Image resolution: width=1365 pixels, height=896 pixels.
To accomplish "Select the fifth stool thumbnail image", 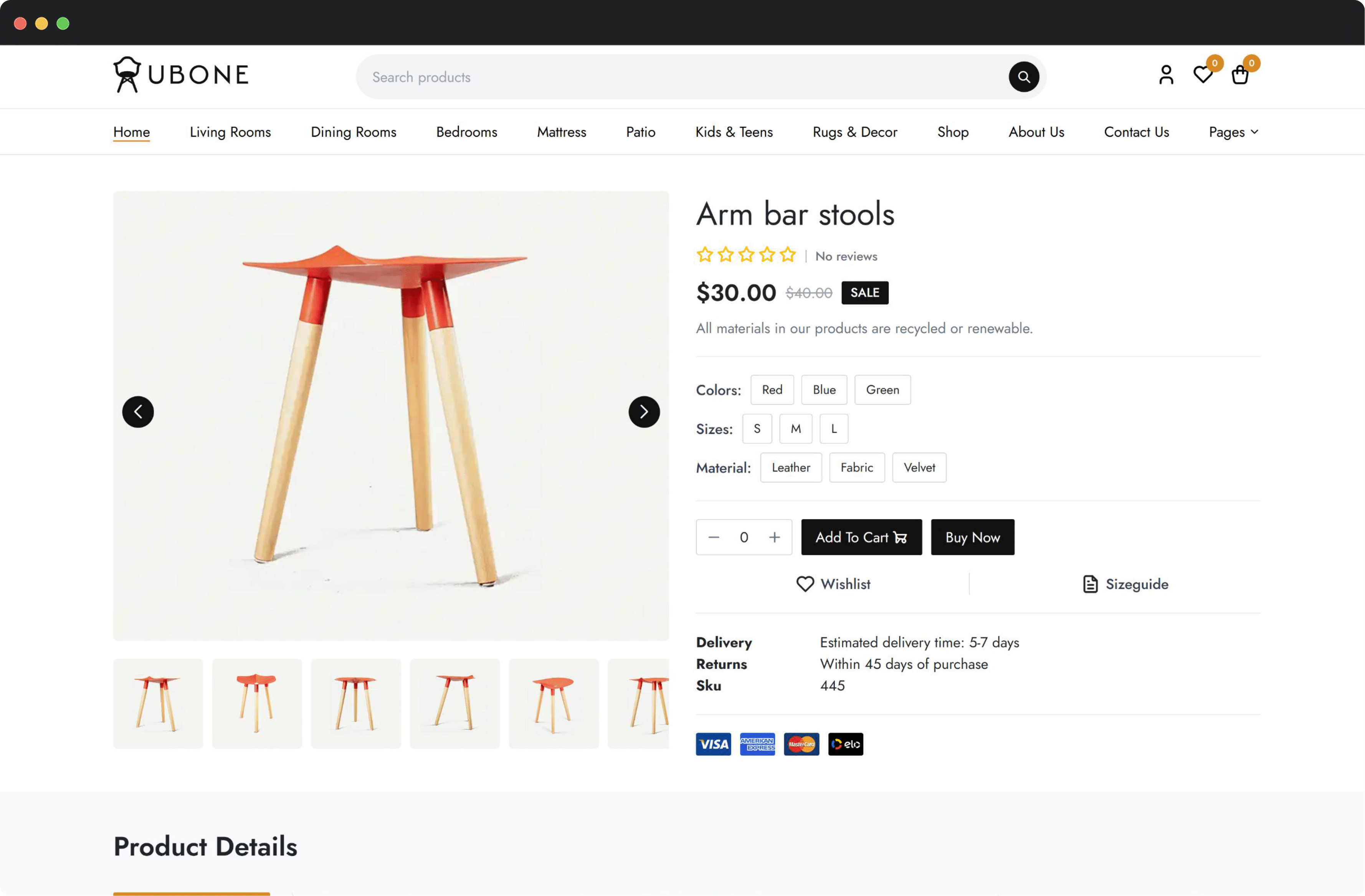I will tap(554, 704).
